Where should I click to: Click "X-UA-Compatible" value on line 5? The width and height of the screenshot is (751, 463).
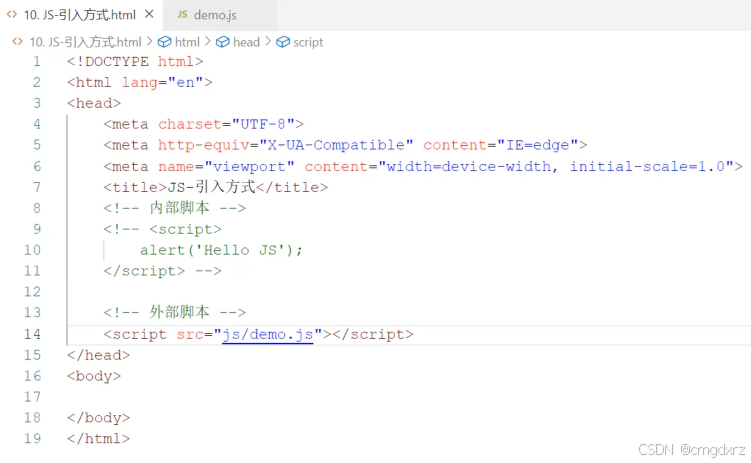pyautogui.click(x=336, y=145)
